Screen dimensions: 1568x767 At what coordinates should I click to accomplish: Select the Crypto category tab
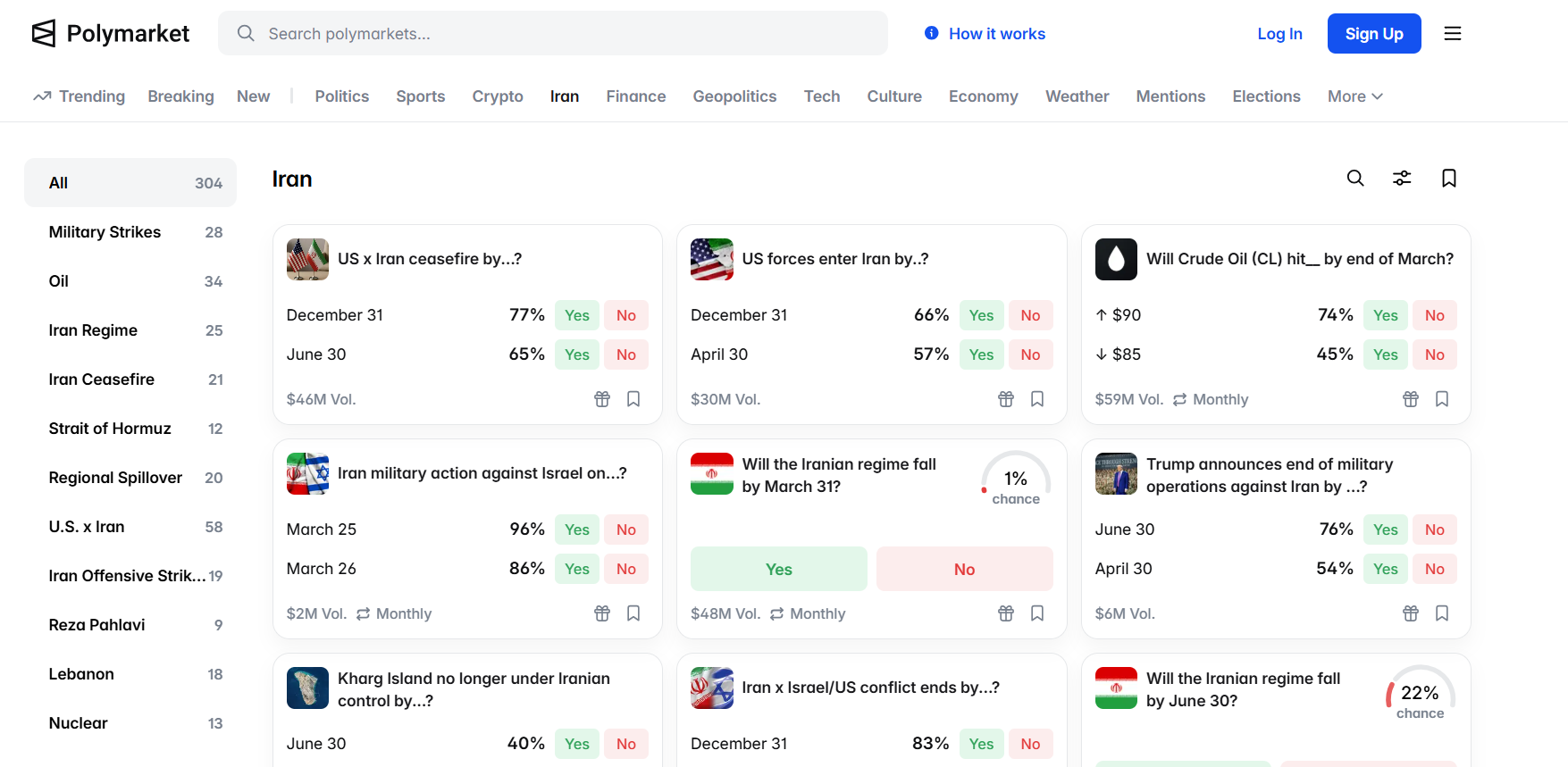click(498, 96)
